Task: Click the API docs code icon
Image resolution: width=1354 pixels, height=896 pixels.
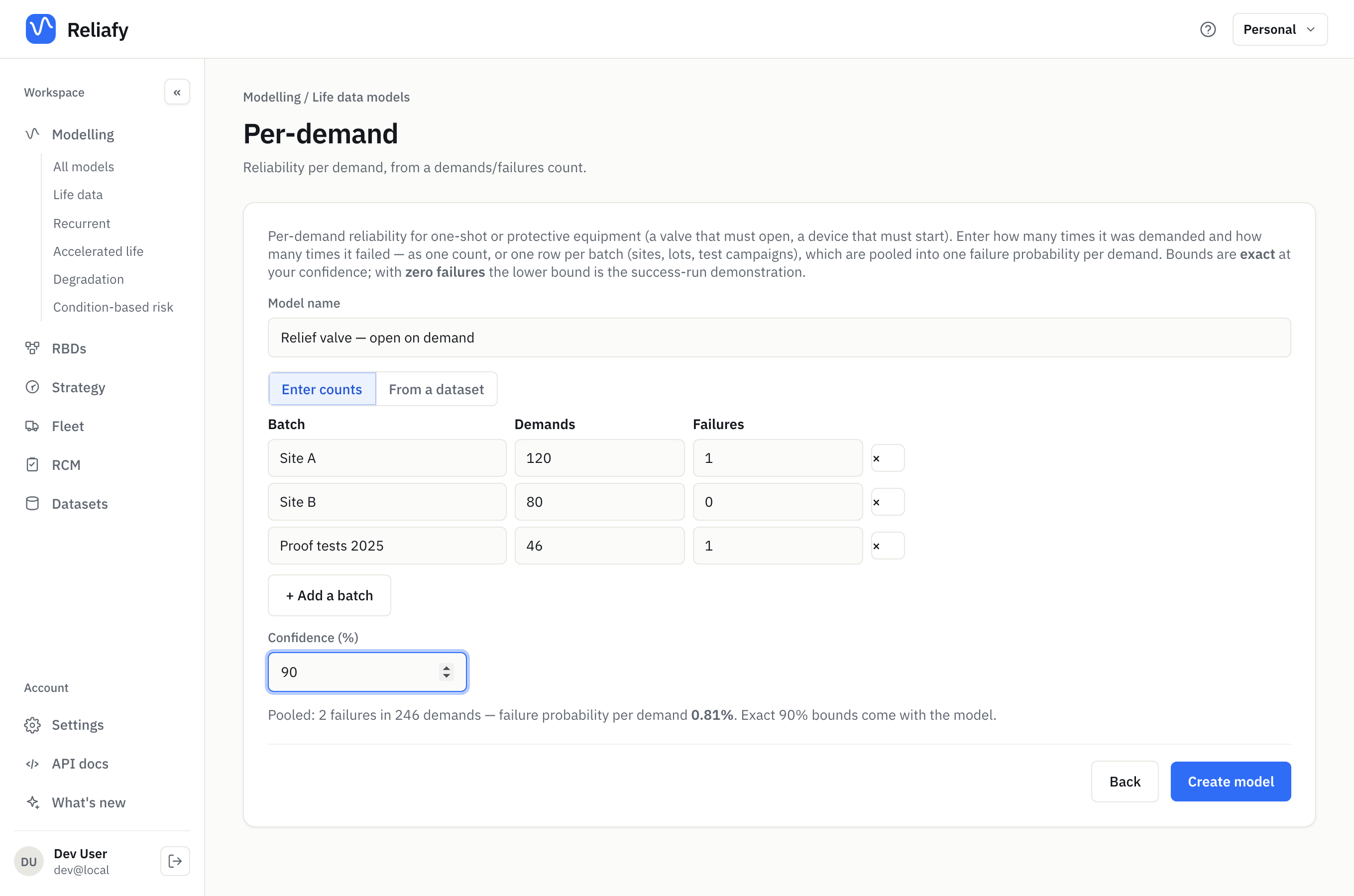Action: tap(32, 764)
